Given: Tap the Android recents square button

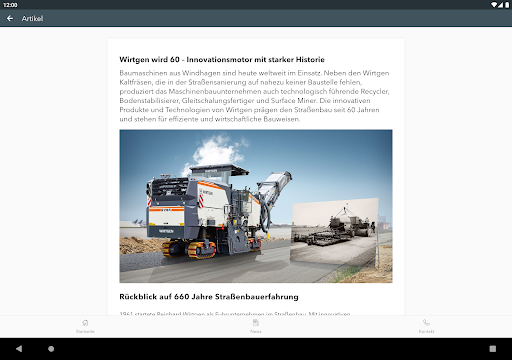Looking at the screenshot, I should tap(493, 349).
